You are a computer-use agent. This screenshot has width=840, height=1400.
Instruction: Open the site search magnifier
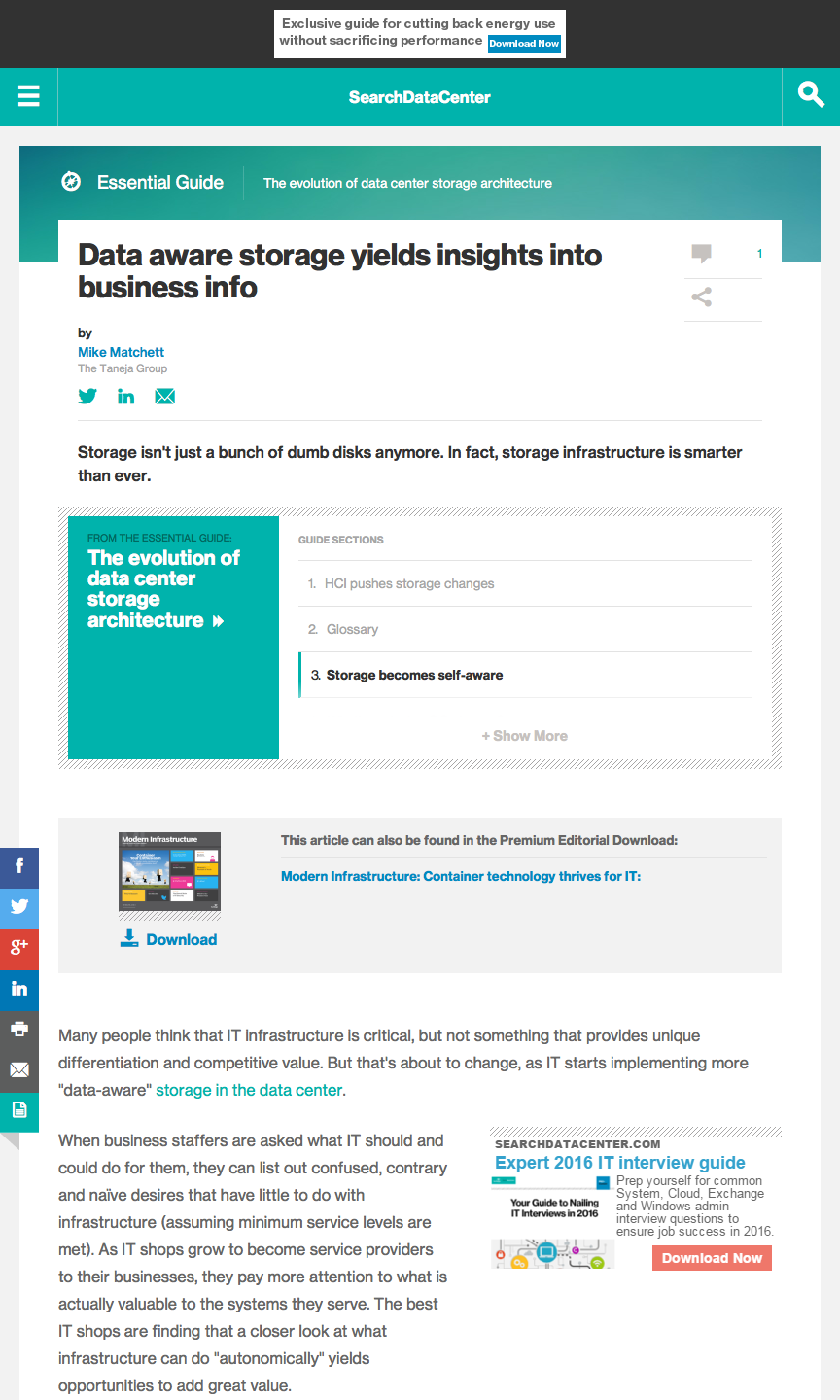click(811, 94)
